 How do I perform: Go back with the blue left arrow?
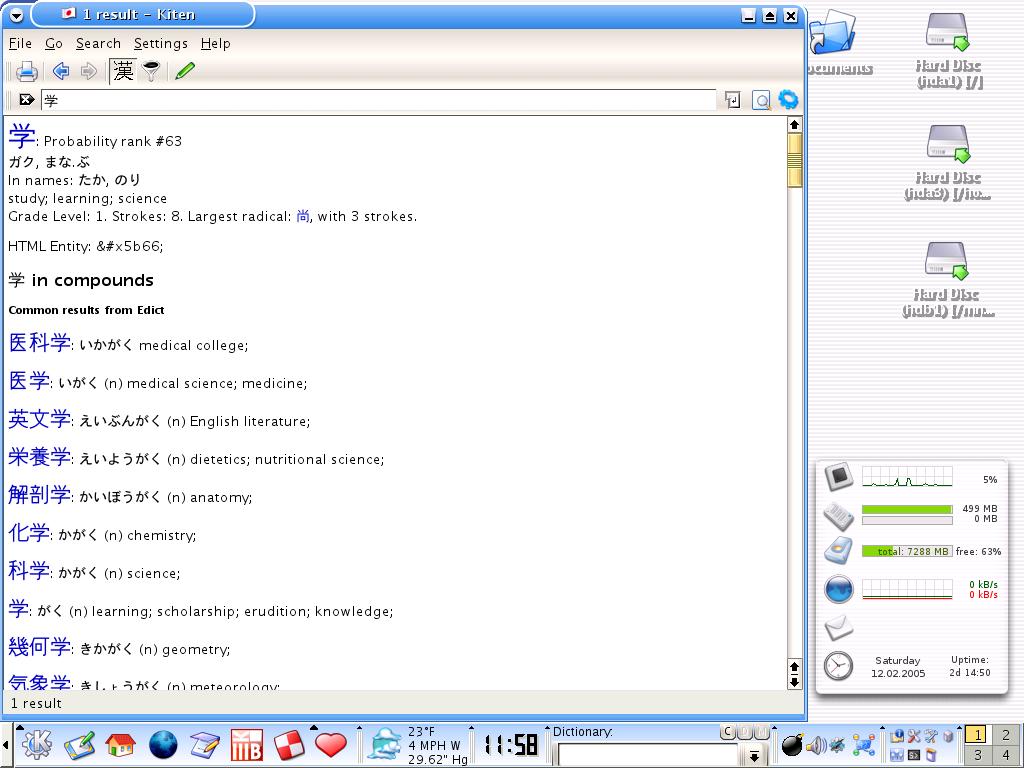click(61, 71)
